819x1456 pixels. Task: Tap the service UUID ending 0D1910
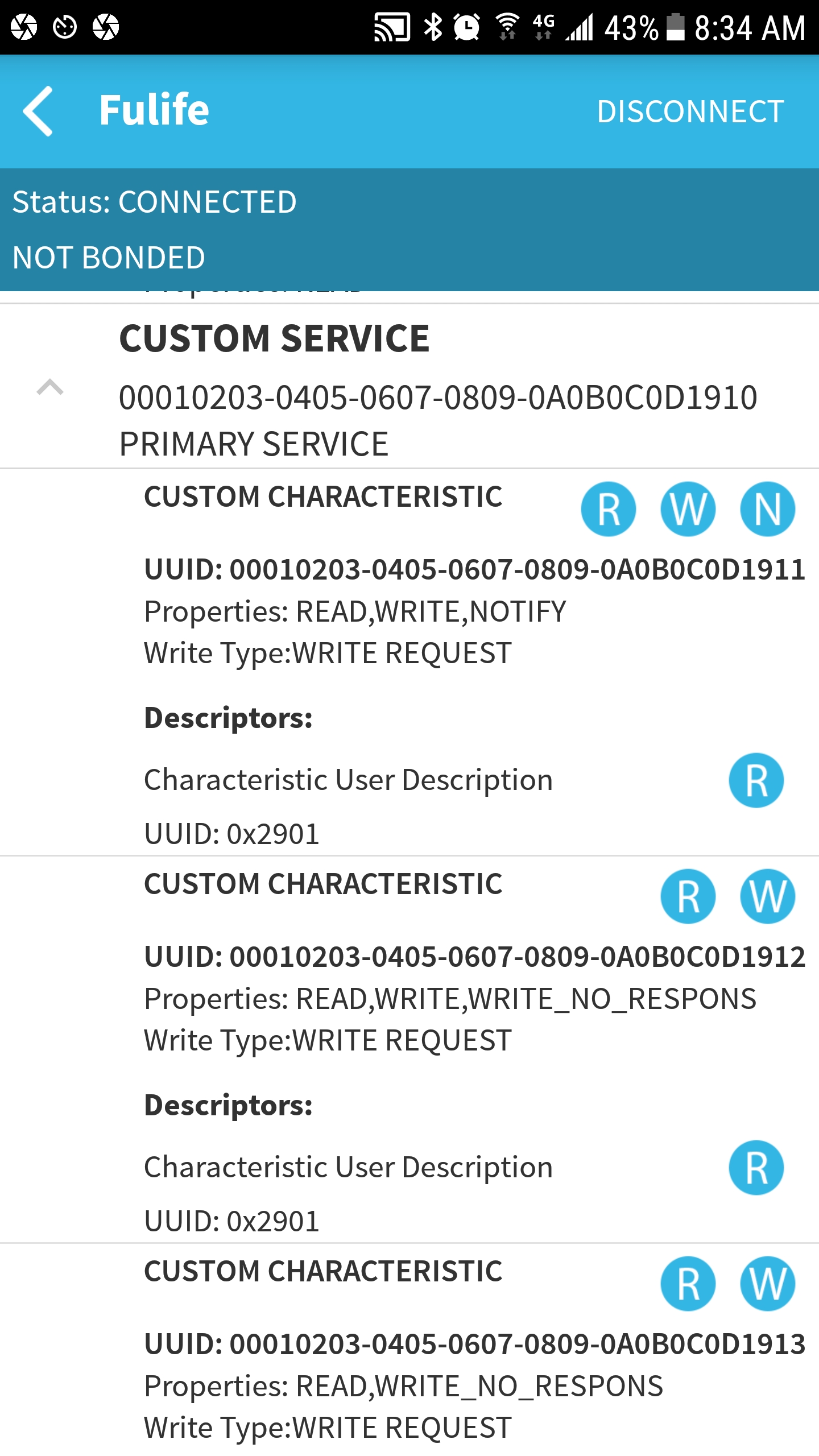point(438,397)
